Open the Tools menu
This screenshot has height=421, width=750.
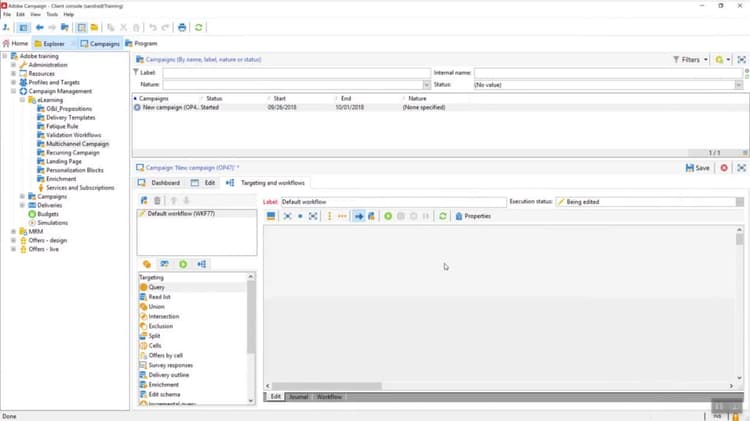point(52,14)
